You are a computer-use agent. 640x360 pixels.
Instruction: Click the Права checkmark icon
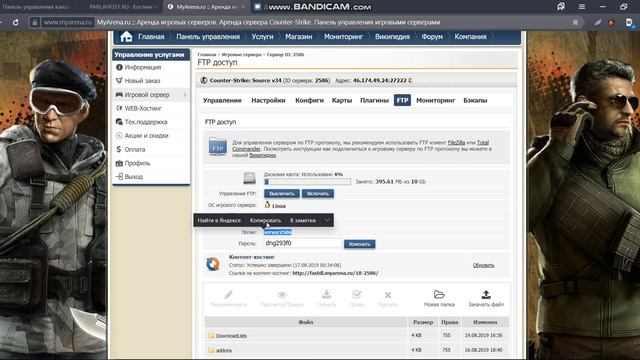[x=357, y=294]
